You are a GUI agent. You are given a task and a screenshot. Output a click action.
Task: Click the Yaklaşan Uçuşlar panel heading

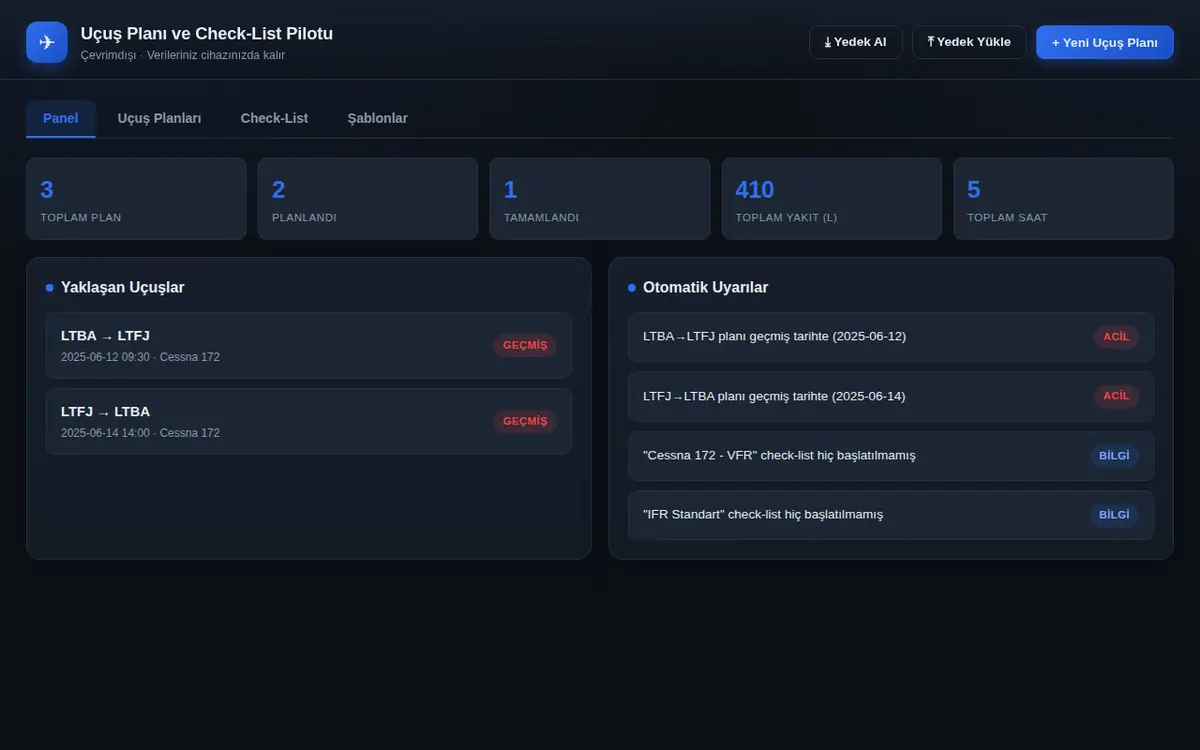tap(122, 287)
